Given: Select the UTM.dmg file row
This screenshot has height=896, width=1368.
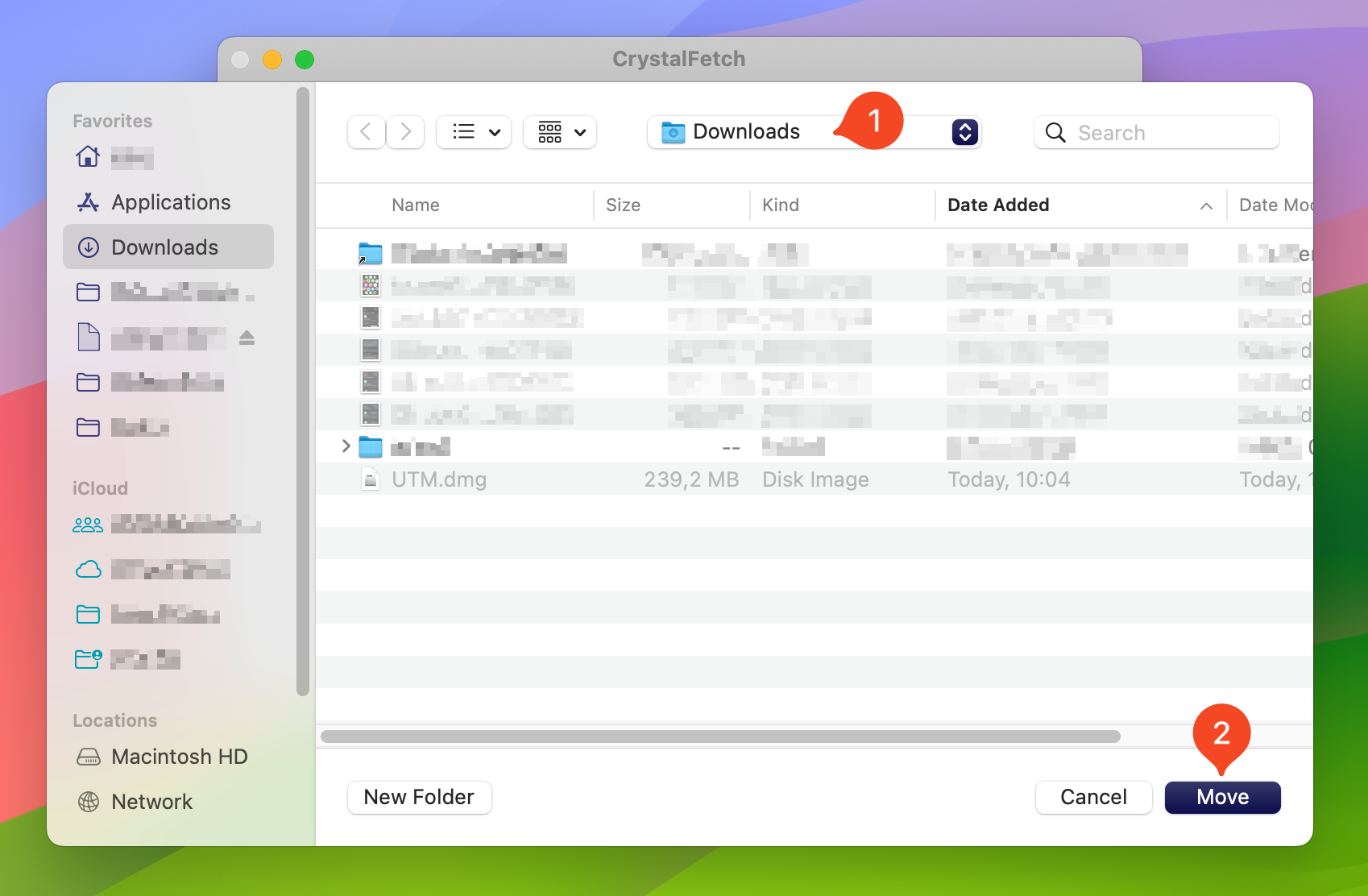Looking at the screenshot, I should click(x=814, y=479).
